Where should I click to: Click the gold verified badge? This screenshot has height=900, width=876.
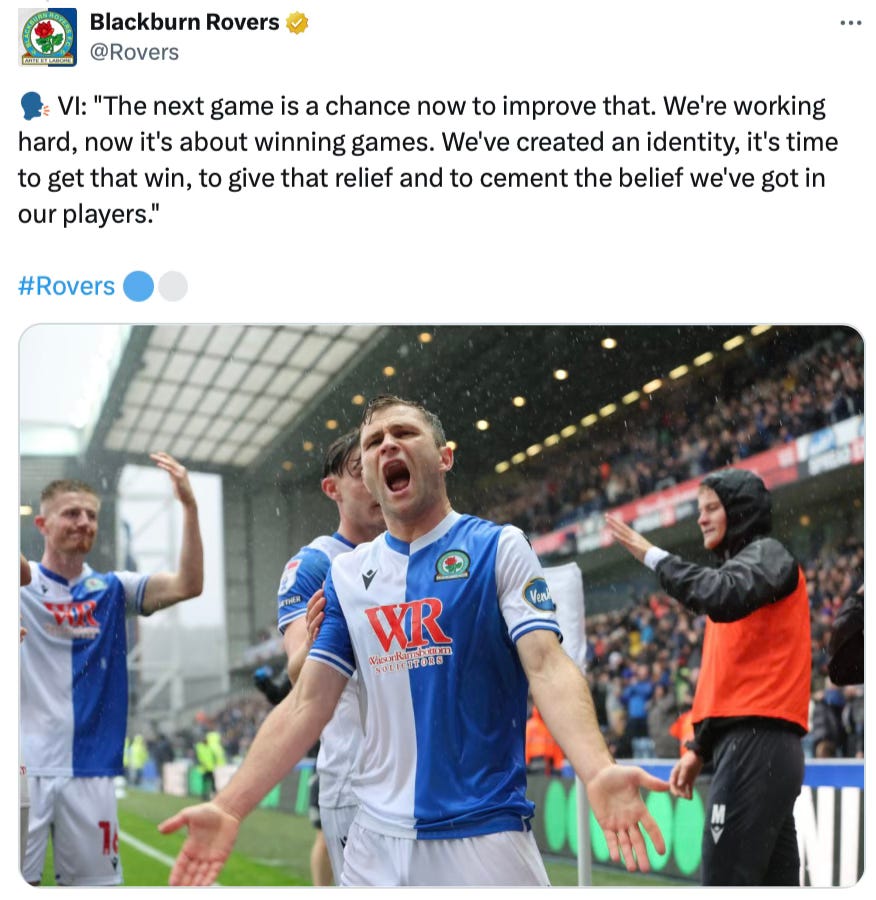[x=297, y=23]
